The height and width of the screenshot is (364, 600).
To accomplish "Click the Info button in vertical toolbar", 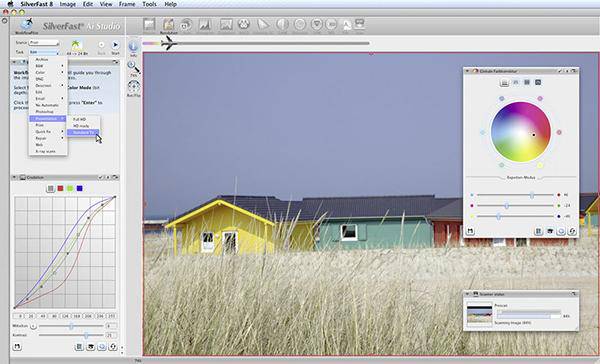I will (x=133, y=47).
